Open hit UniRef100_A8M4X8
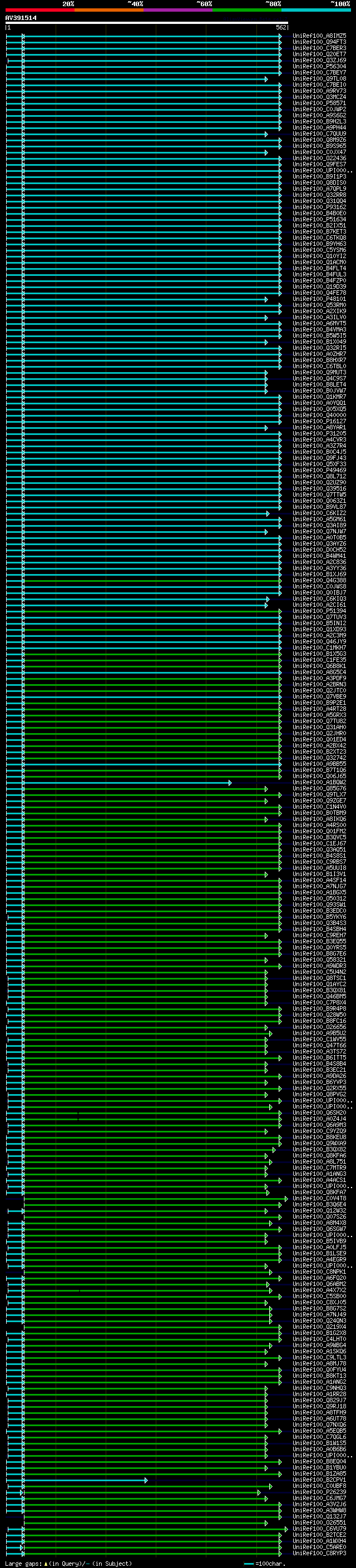Image resolution: width=356 pixels, height=1568 pixels. click(319, 1222)
